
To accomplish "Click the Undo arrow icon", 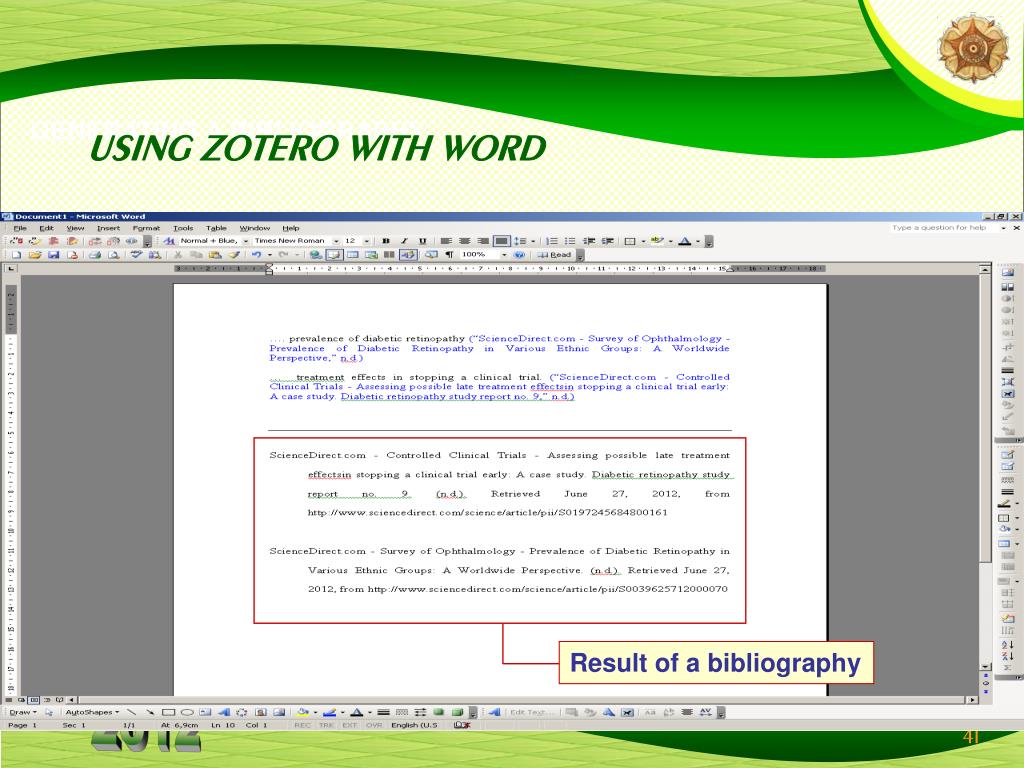I will 256,255.
